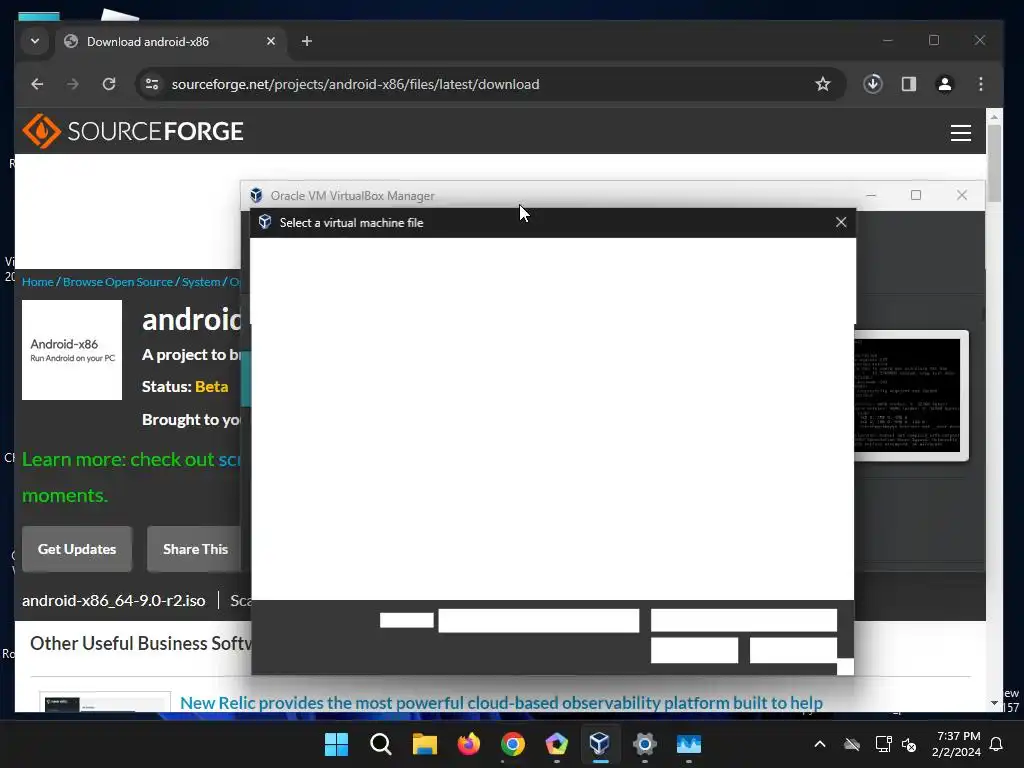The width and height of the screenshot is (1024, 768).
Task: Switch to Chrome in the taskbar
Action: click(513, 744)
